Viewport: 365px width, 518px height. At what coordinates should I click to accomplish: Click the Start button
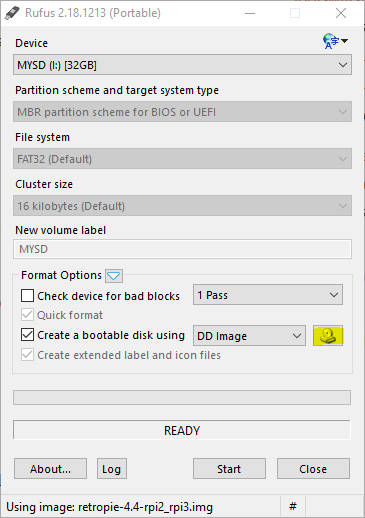tap(229, 469)
